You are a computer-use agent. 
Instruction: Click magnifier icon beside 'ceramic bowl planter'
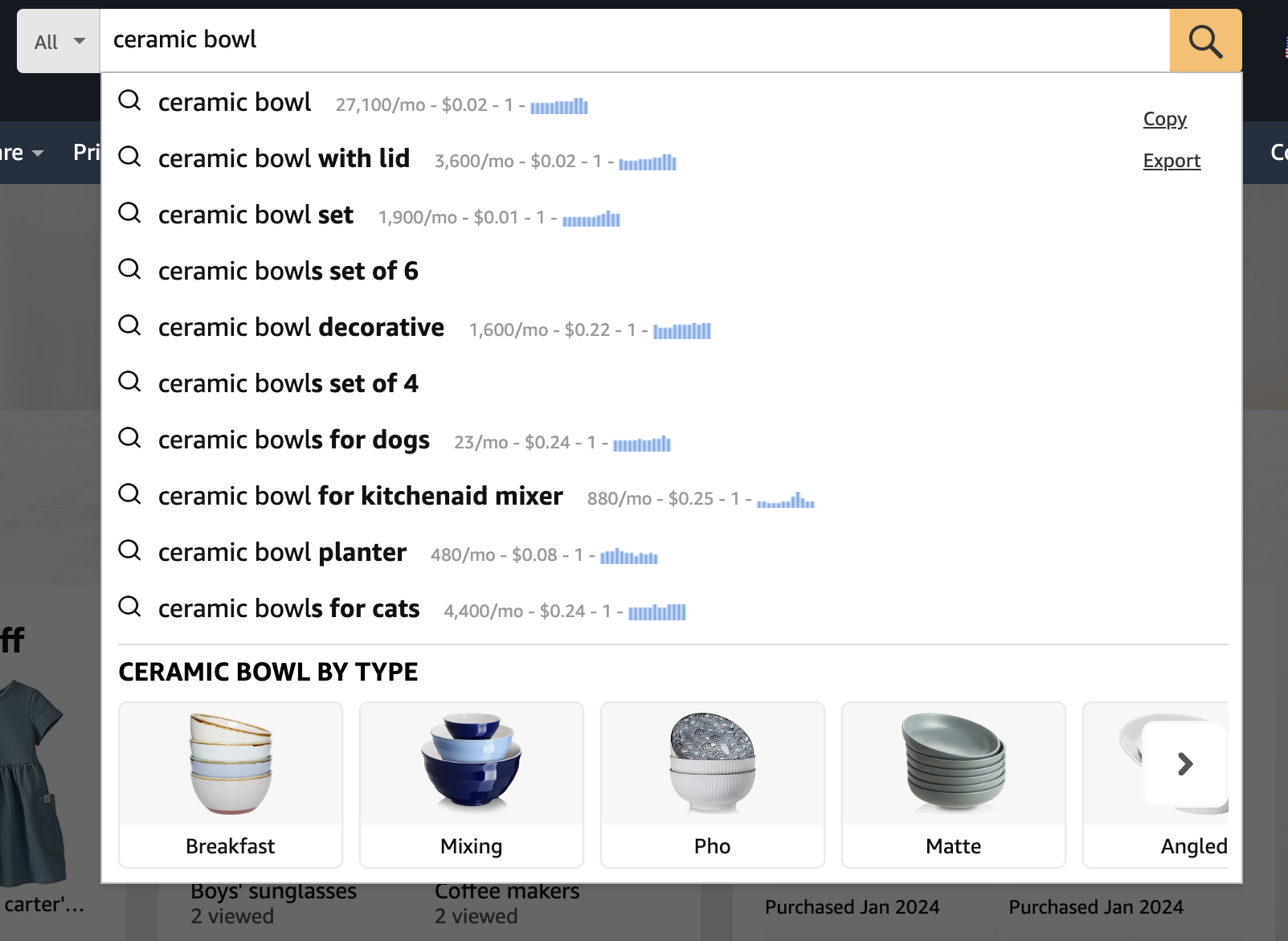129,550
